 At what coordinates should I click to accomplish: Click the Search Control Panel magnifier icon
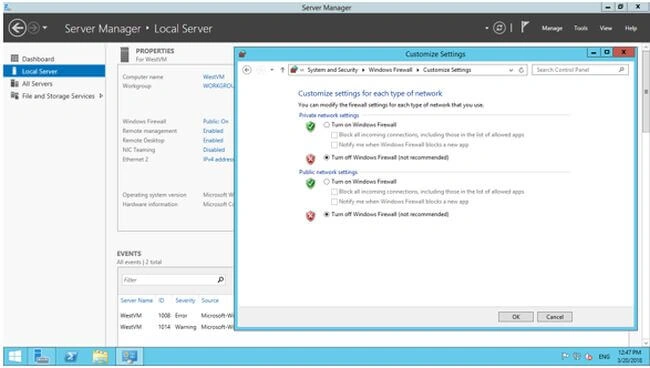[x=621, y=70]
